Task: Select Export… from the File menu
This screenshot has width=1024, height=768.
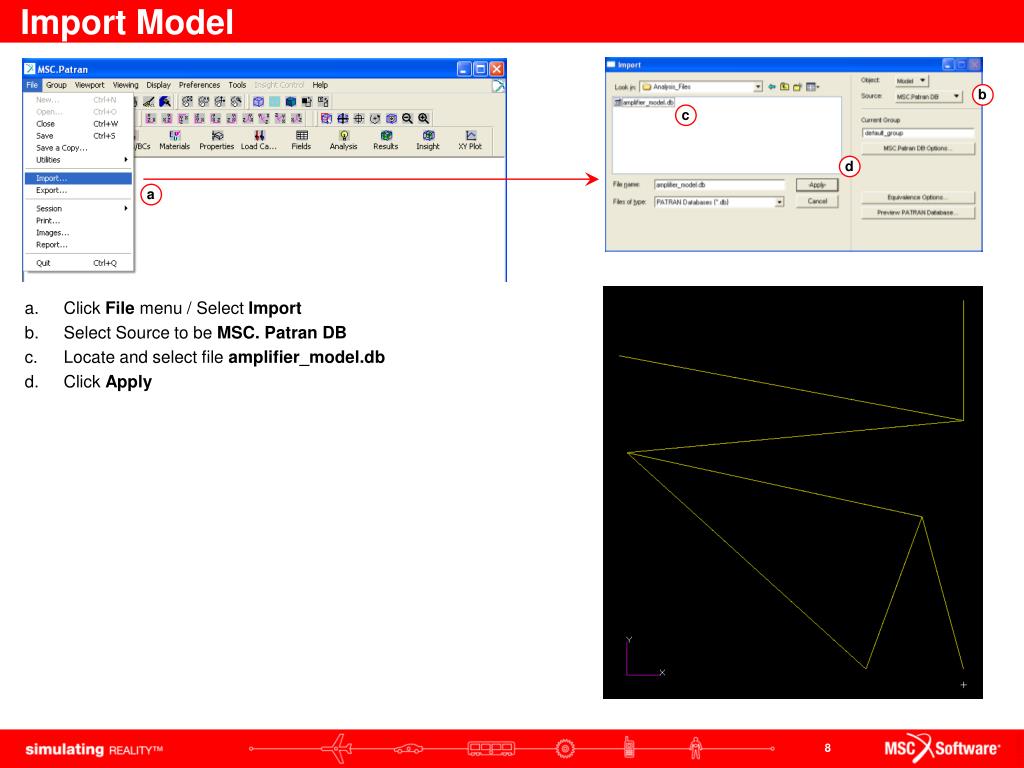Action: click(78, 191)
